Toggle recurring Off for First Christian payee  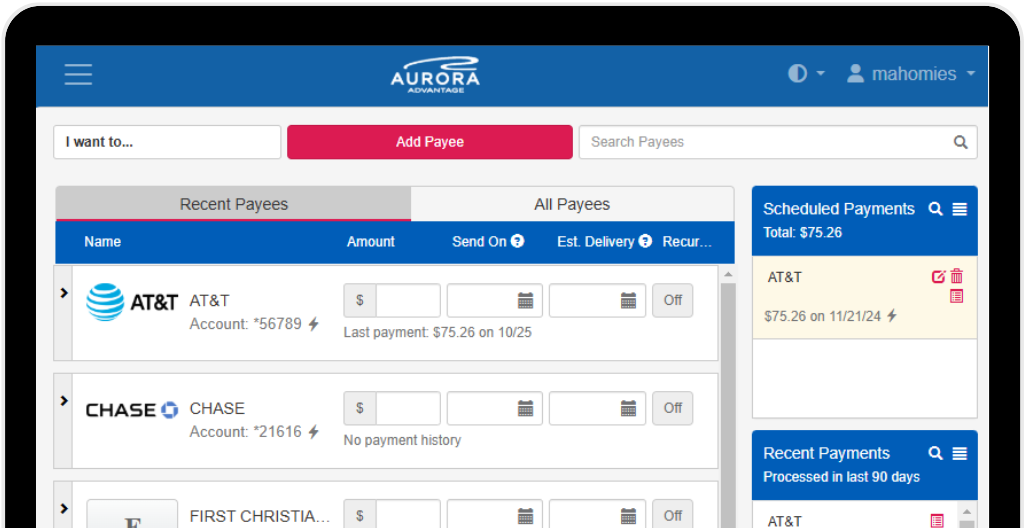[x=672, y=515]
